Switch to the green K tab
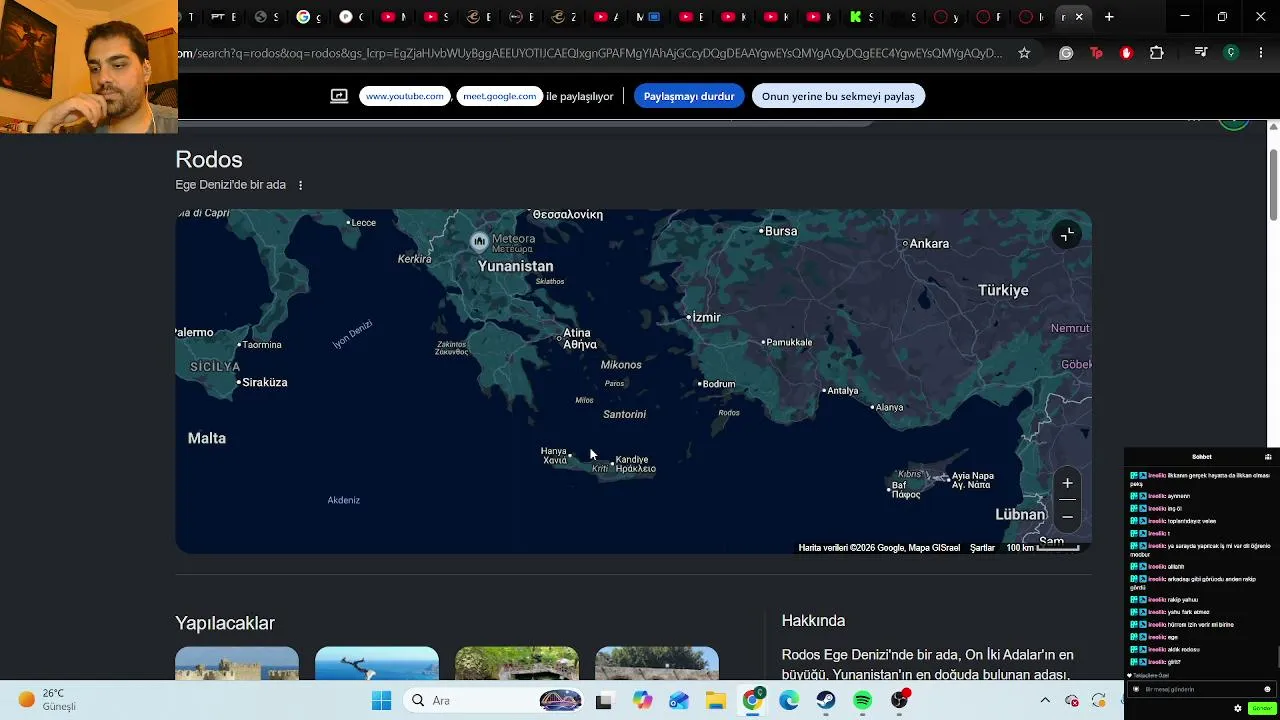Viewport: 1280px width, 720px height. pos(855,16)
